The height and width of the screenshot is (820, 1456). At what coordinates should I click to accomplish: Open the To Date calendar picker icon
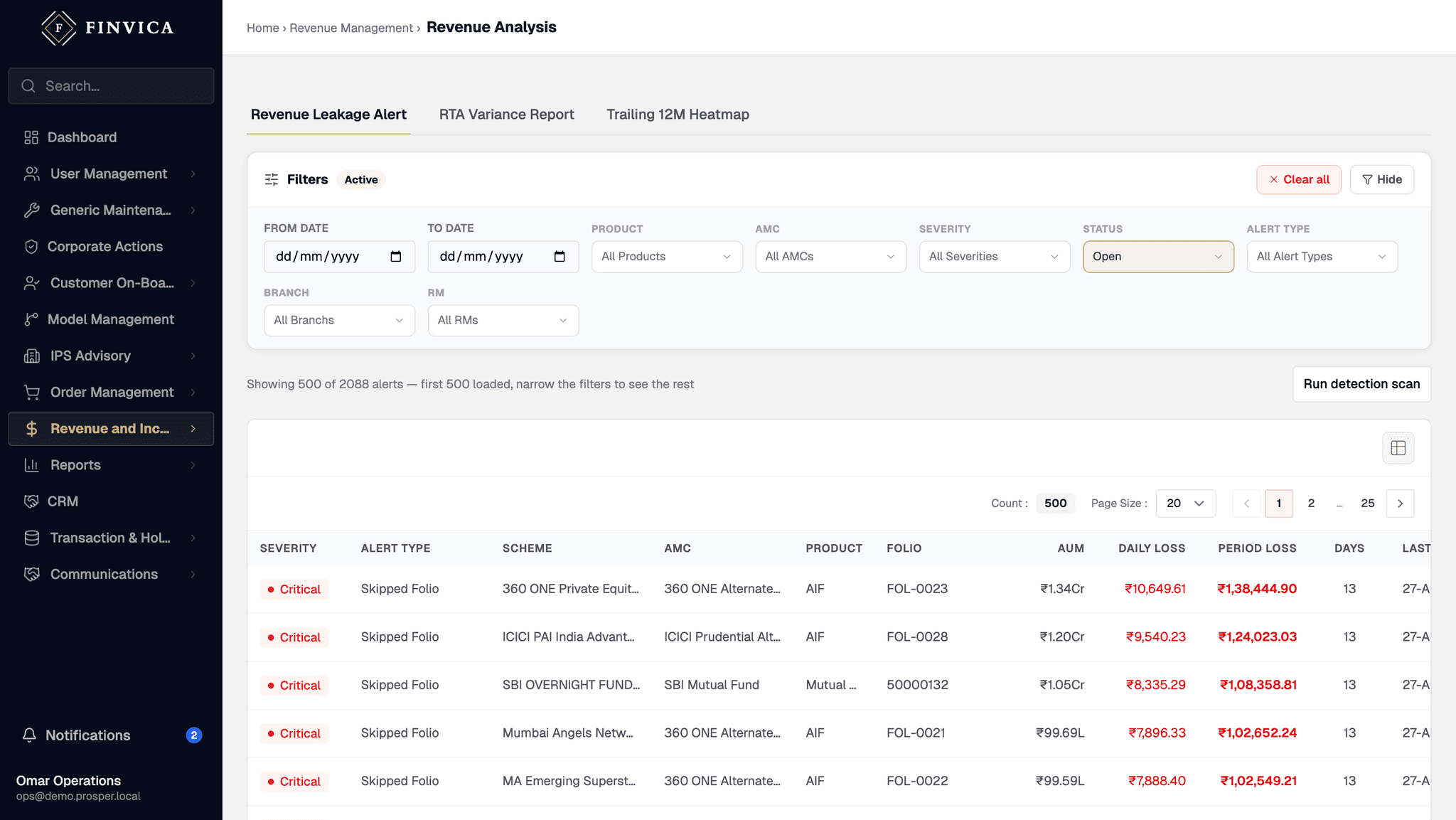[560, 257]
